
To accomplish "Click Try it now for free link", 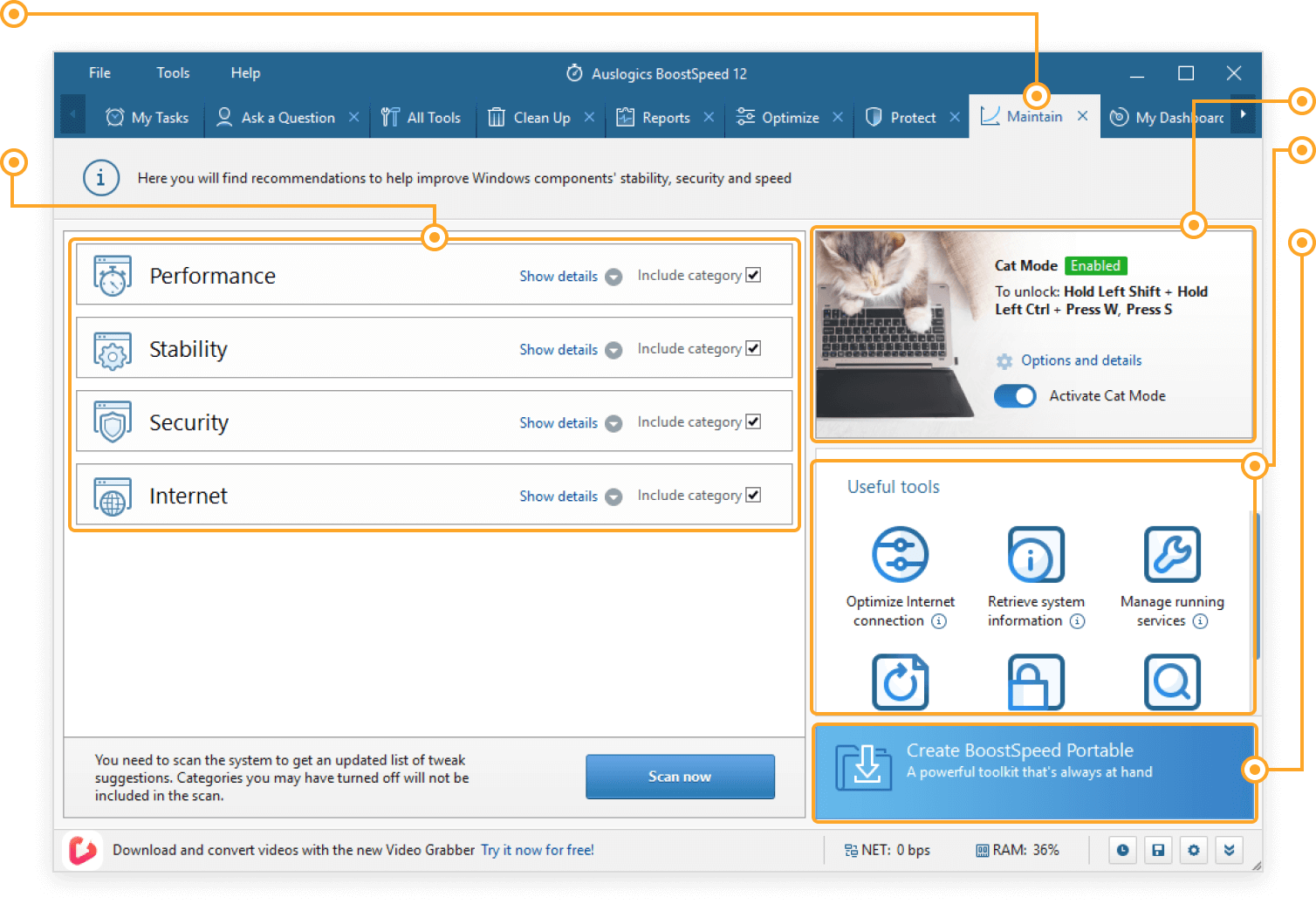I will click(x=538, y=850).
